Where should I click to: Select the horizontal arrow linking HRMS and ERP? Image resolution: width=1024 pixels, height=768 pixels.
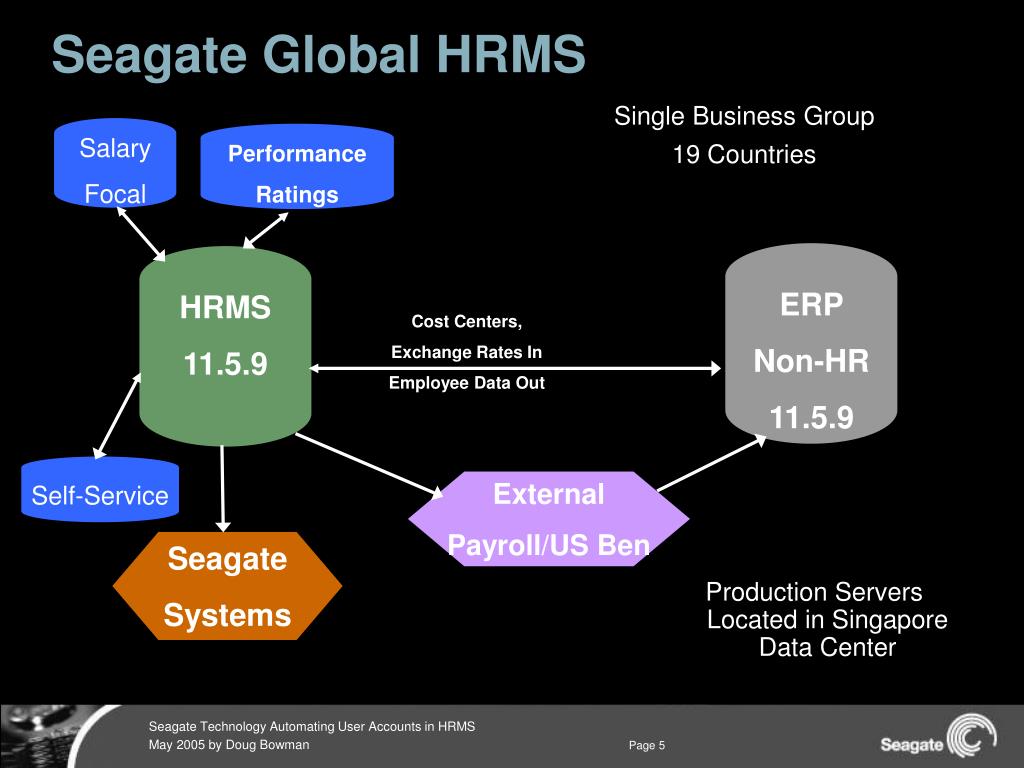pyautogui.click(x=516, y=368)
